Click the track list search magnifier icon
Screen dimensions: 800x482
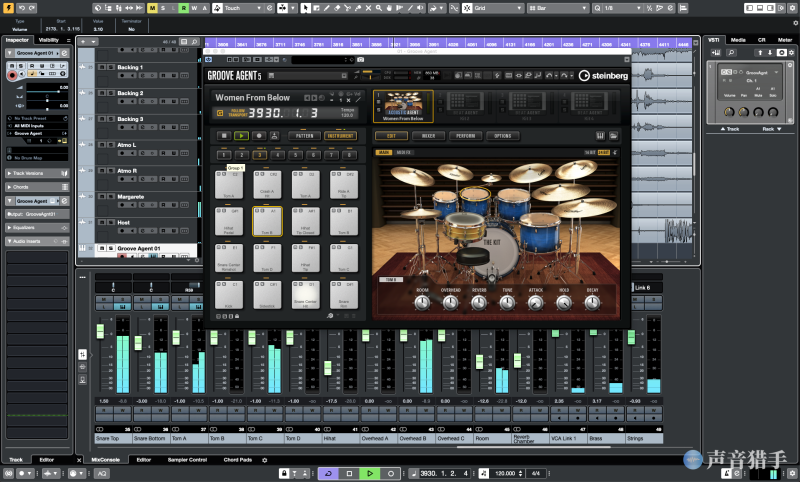194,42
